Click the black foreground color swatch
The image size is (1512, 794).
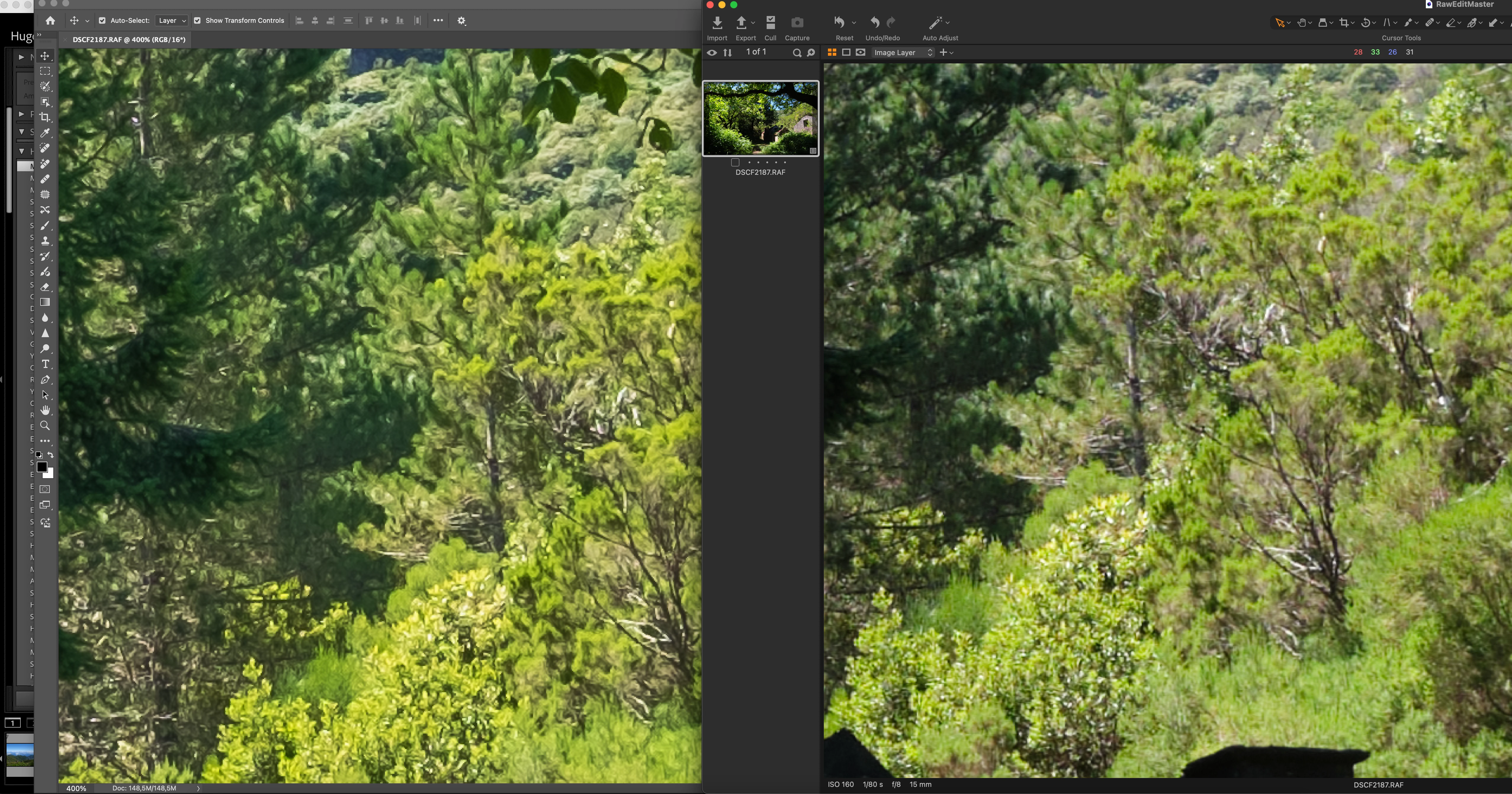point(42,467)
